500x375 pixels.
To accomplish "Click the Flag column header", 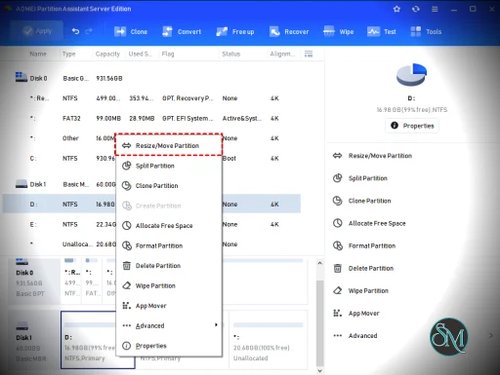I will 168,54.
